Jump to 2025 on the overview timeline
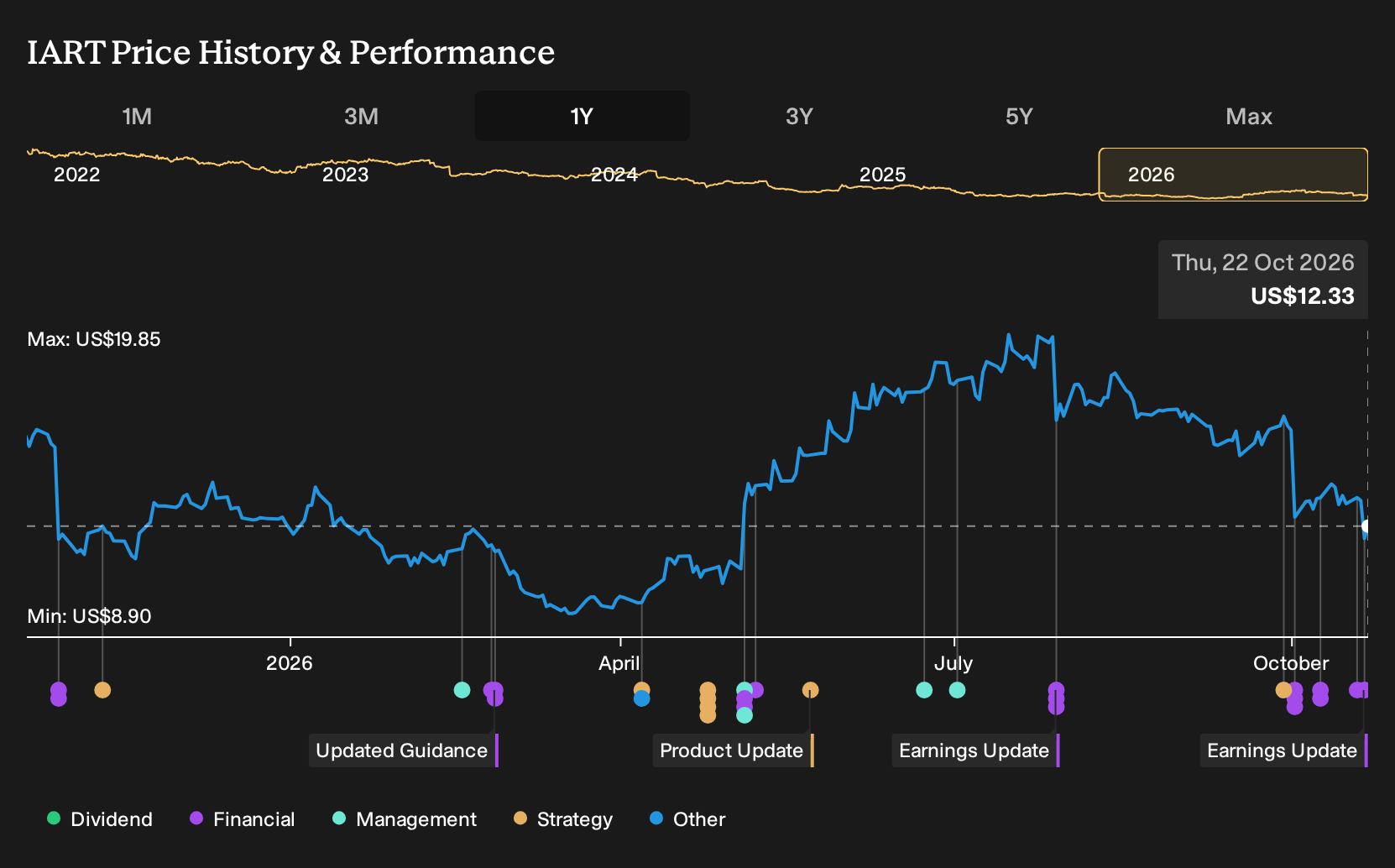This screenshot has height=868, width=1395. [x=882, y=175]
